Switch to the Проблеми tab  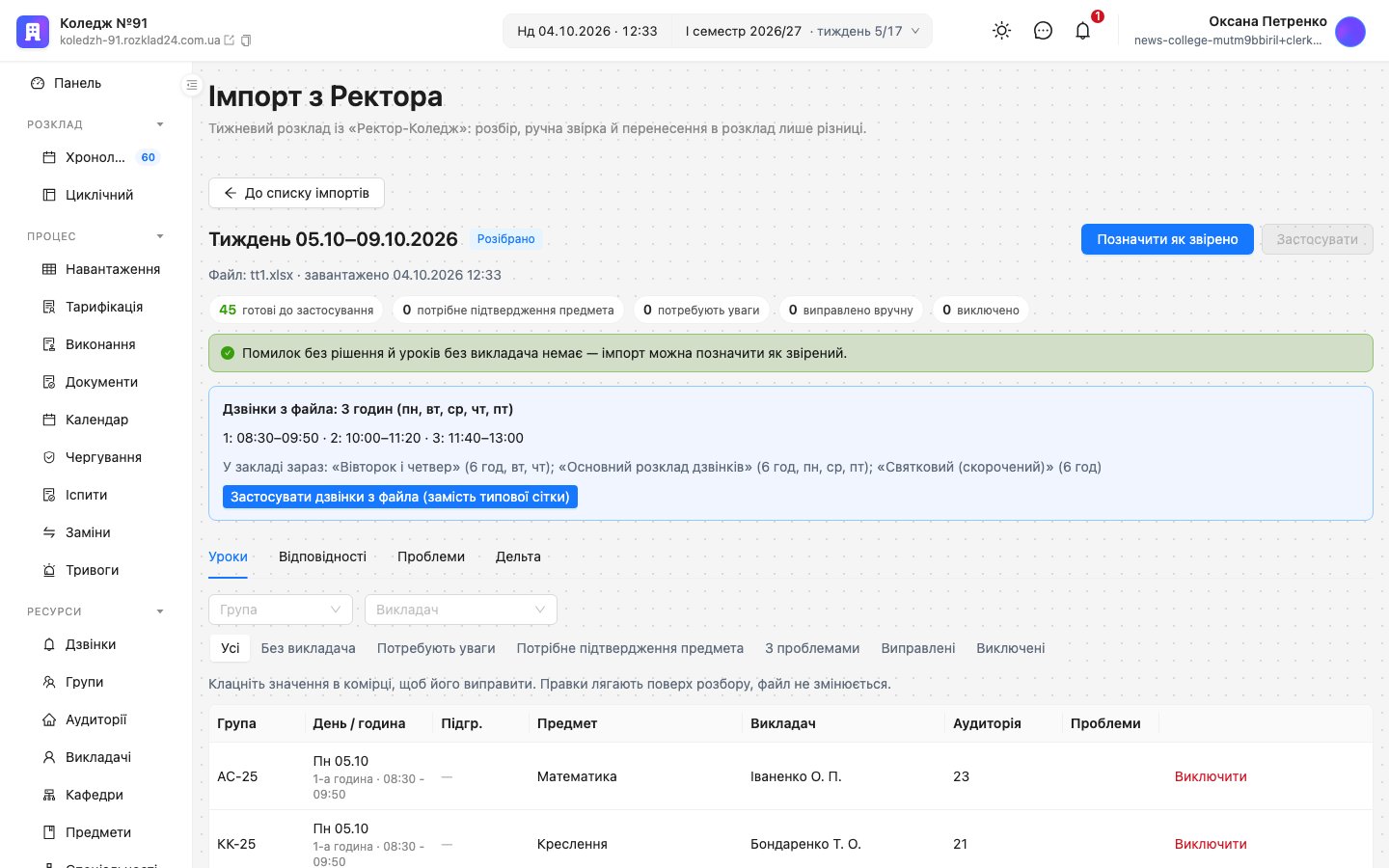(x=431, y=556)
